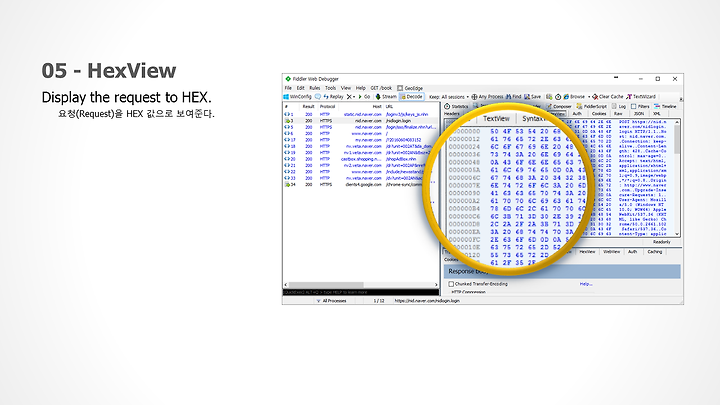Open the Tools menu

click(x=331, y=88)
